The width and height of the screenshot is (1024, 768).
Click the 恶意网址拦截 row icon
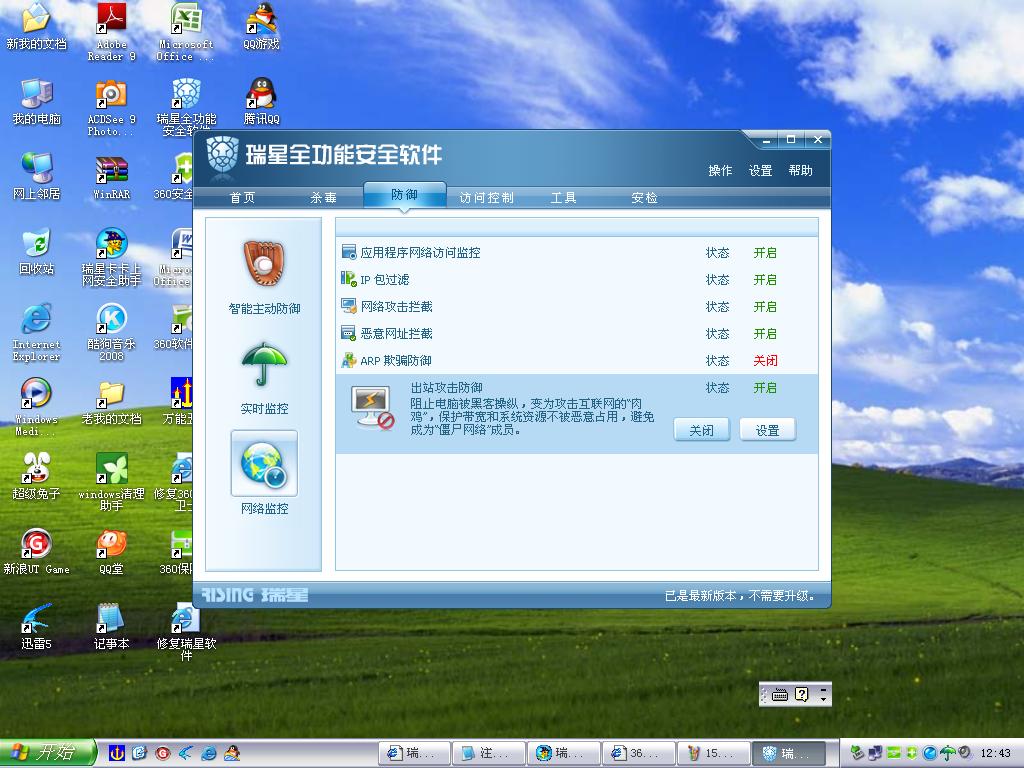tap(349, 333)
